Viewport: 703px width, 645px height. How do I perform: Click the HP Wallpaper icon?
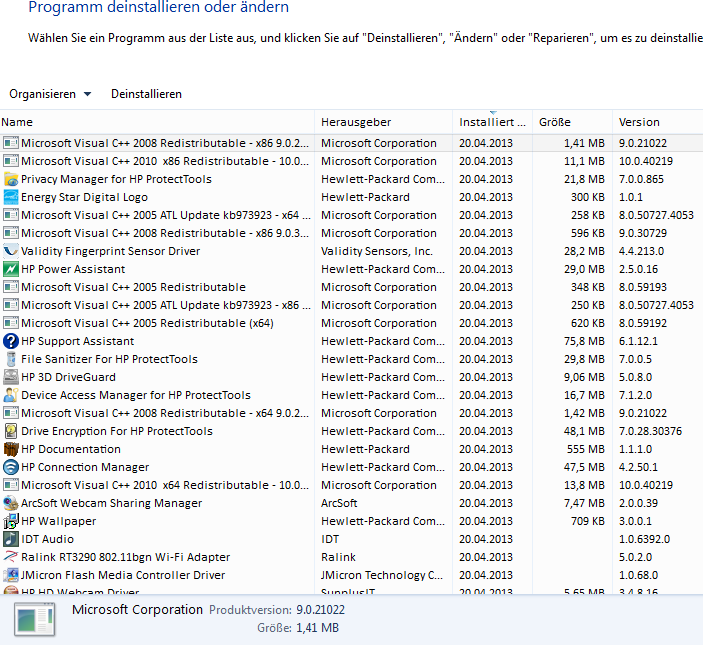pyautogui.click(x=11, y=521)
